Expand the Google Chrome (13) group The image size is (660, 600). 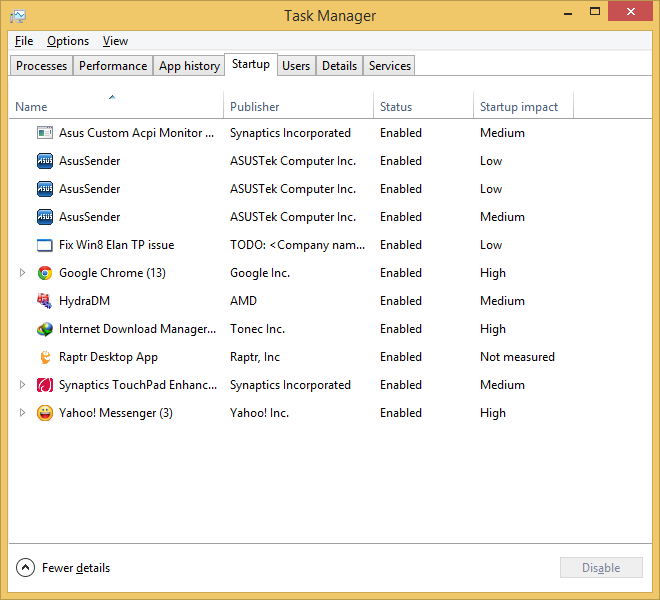tap(22, 273)
